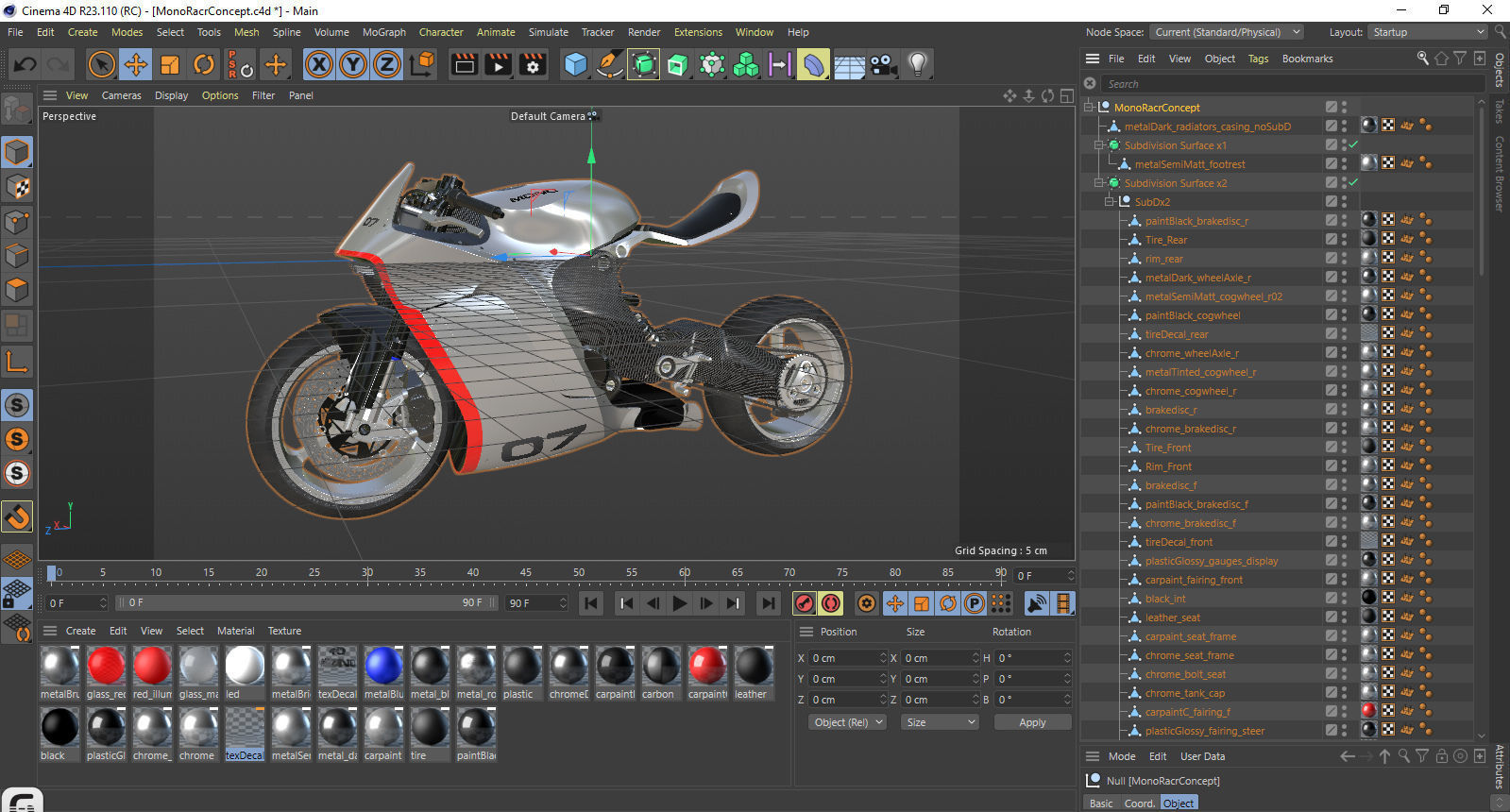The width and height of the screenshot is (1510, 812).
Task: Toggle the Enable Snap magnet icon
Action: (17, 516)
